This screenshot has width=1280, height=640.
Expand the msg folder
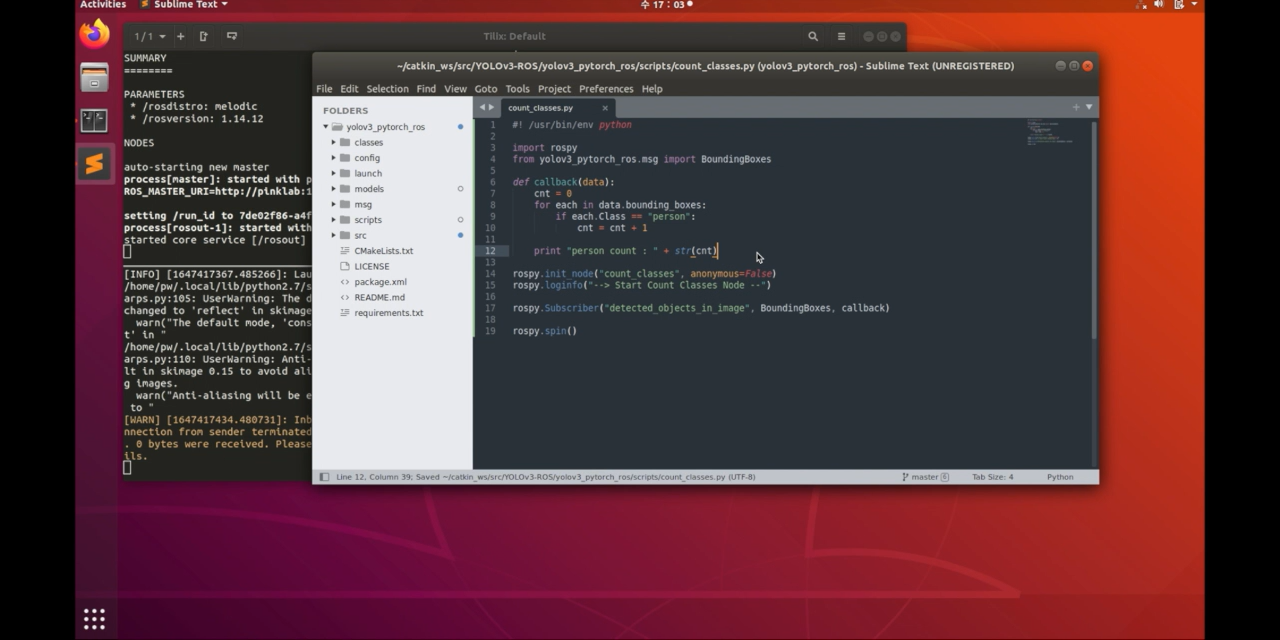(x=334, y=205)
